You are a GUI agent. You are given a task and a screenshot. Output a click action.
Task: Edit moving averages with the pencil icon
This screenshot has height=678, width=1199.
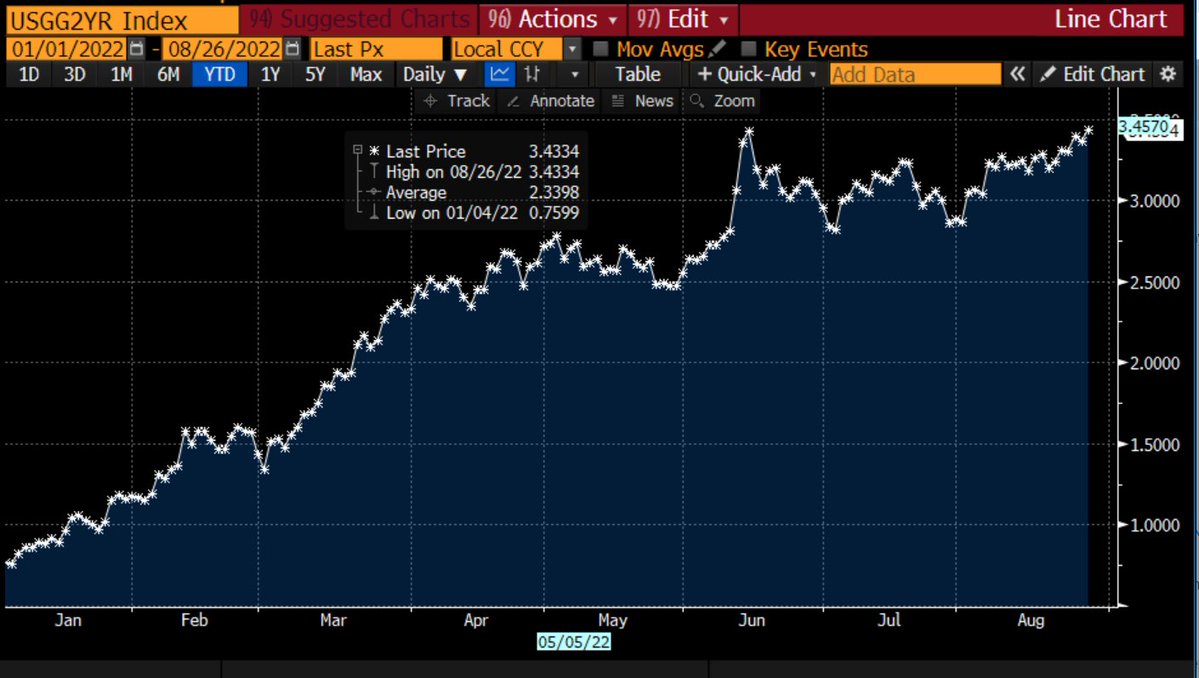pos(718,49)
